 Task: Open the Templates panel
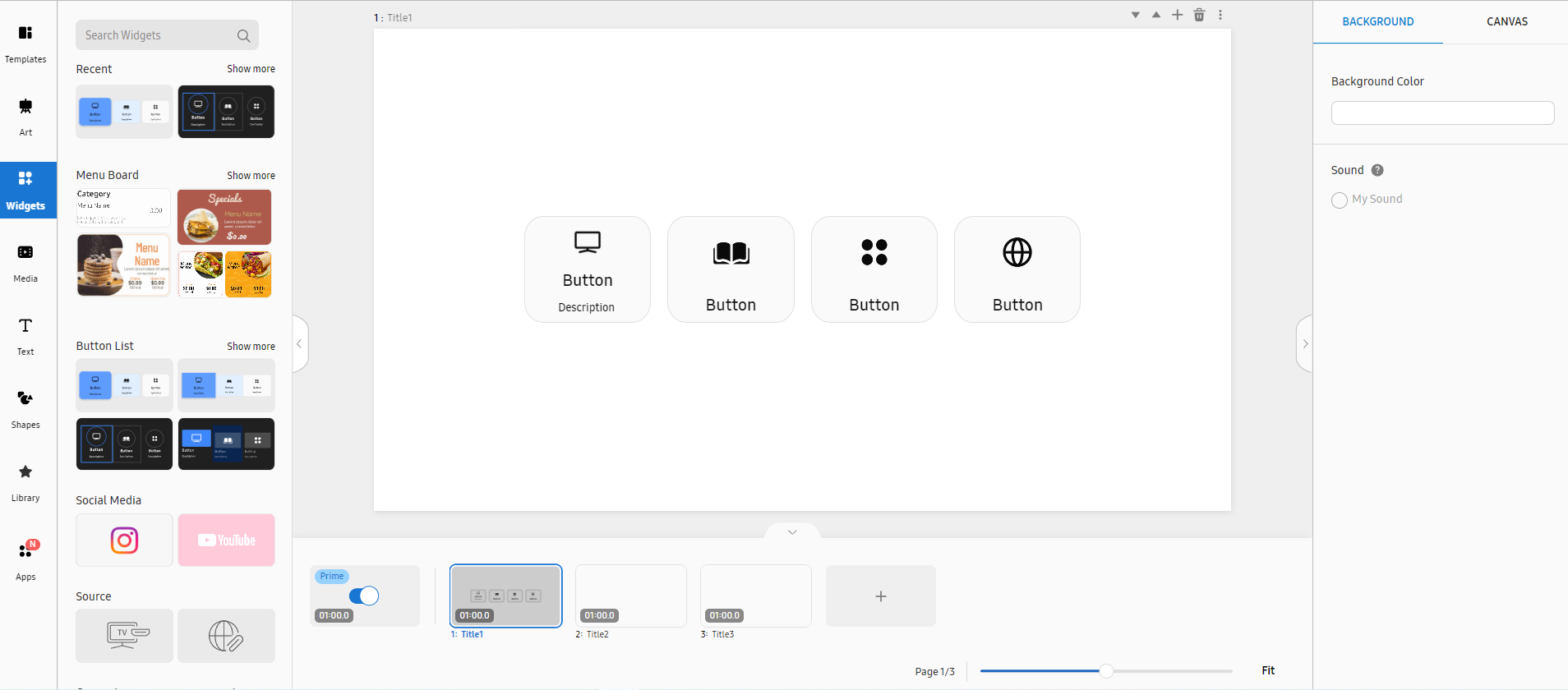[25, 44]
